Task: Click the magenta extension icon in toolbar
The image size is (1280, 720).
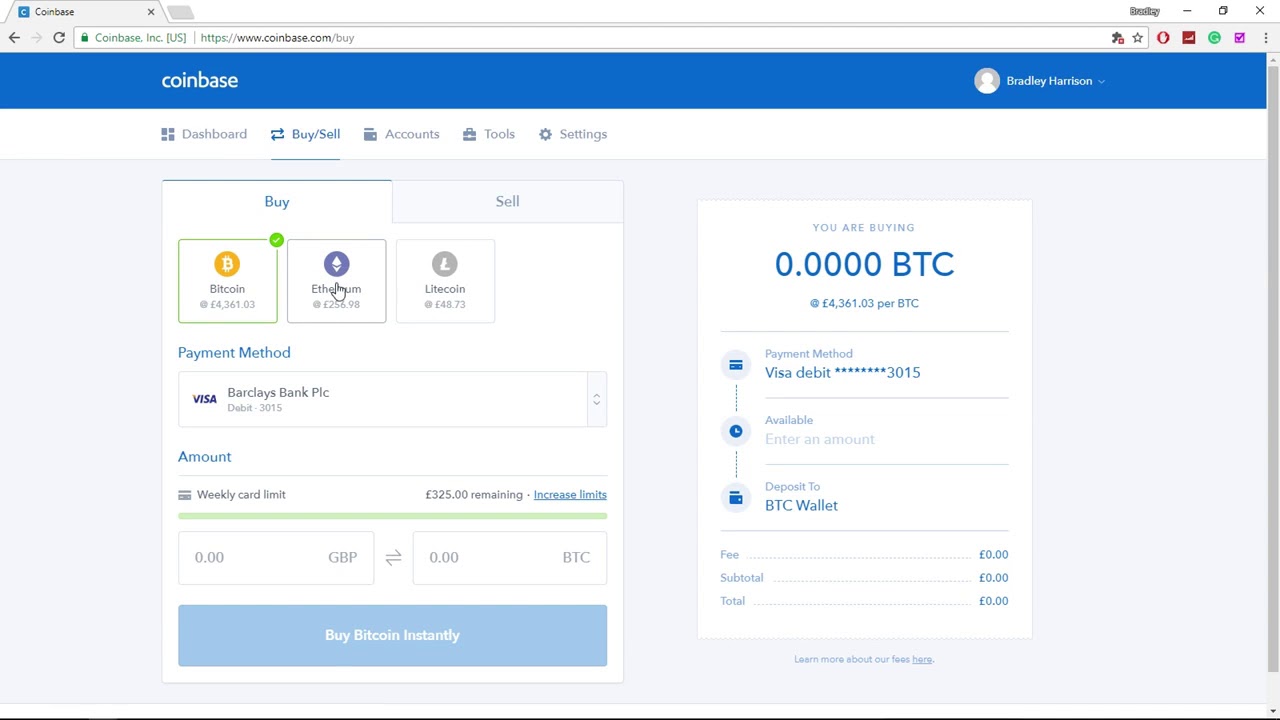Action: (1240, 38)
